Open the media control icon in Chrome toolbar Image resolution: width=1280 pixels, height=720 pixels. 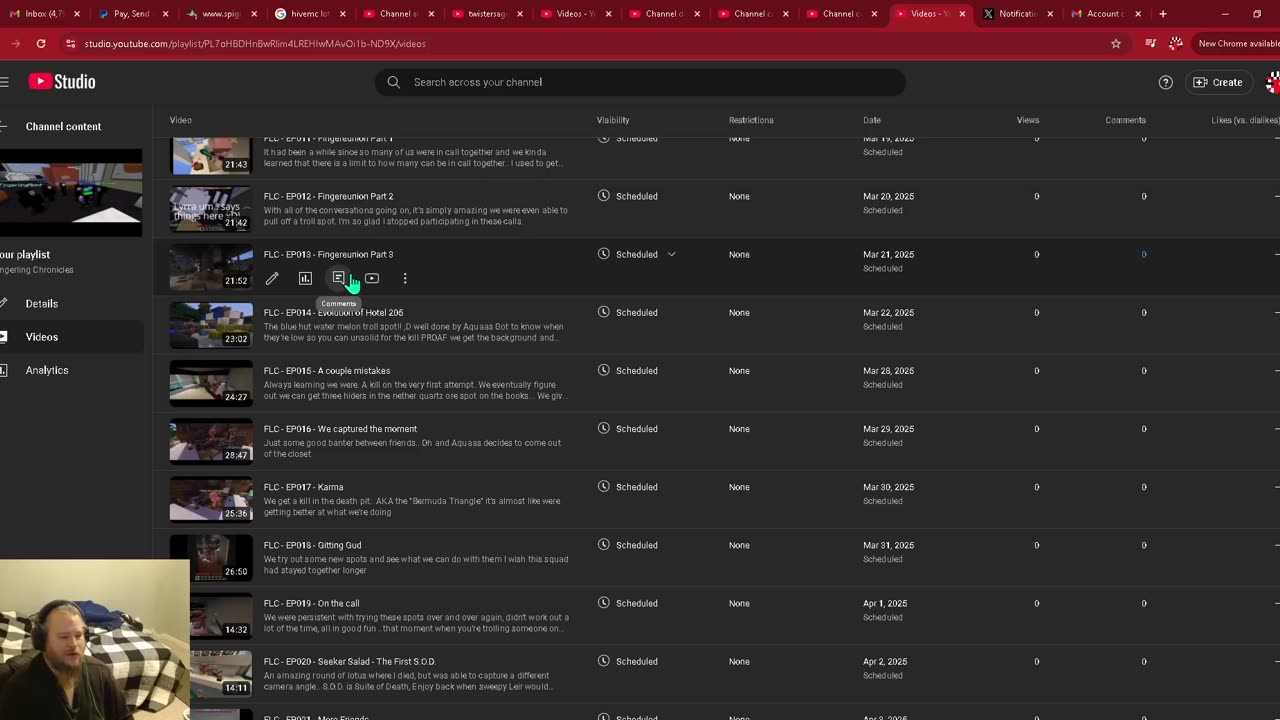click(1150, 44)
